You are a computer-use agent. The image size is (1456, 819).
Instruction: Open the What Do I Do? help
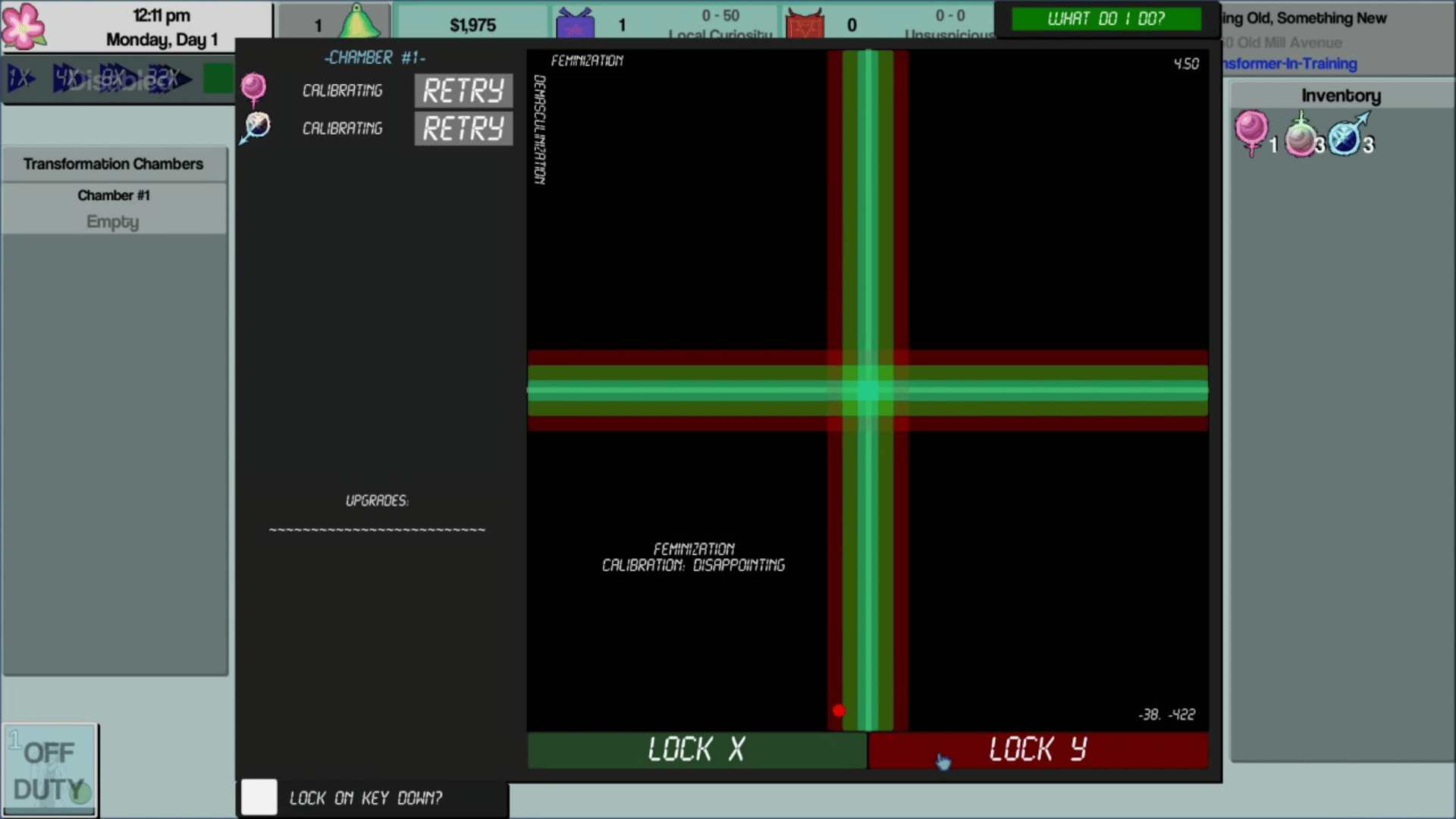pyautogui.click(x=1106, y=19)
